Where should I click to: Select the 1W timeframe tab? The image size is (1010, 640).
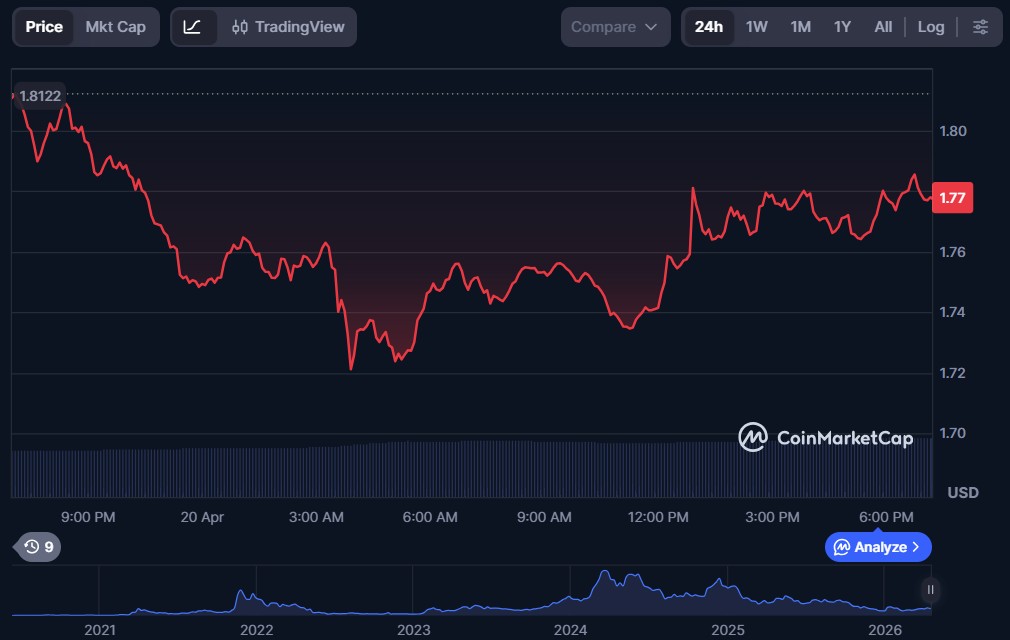coord(757,27)
